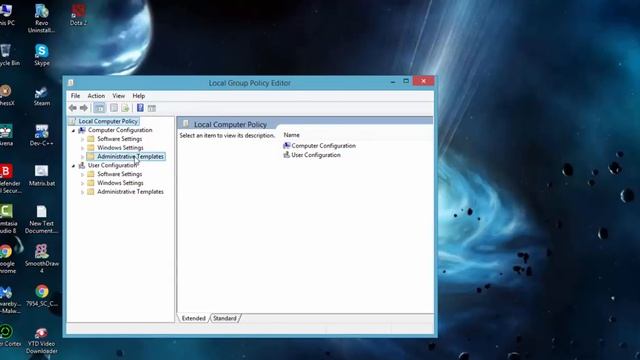The height and width of the screenshot is (360, 640).
Task: Select Administrative Templates under User Configuration
Action: (130, 191)
